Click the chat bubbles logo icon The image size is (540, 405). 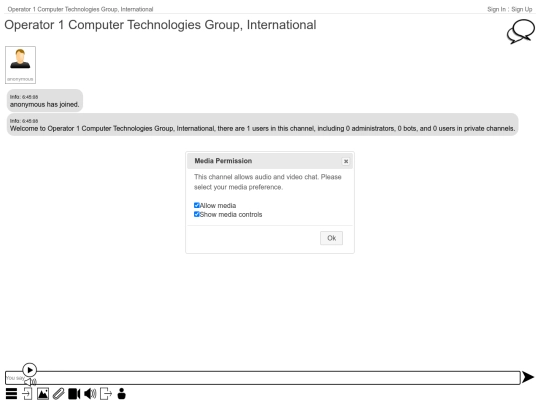tap(521, 31)
